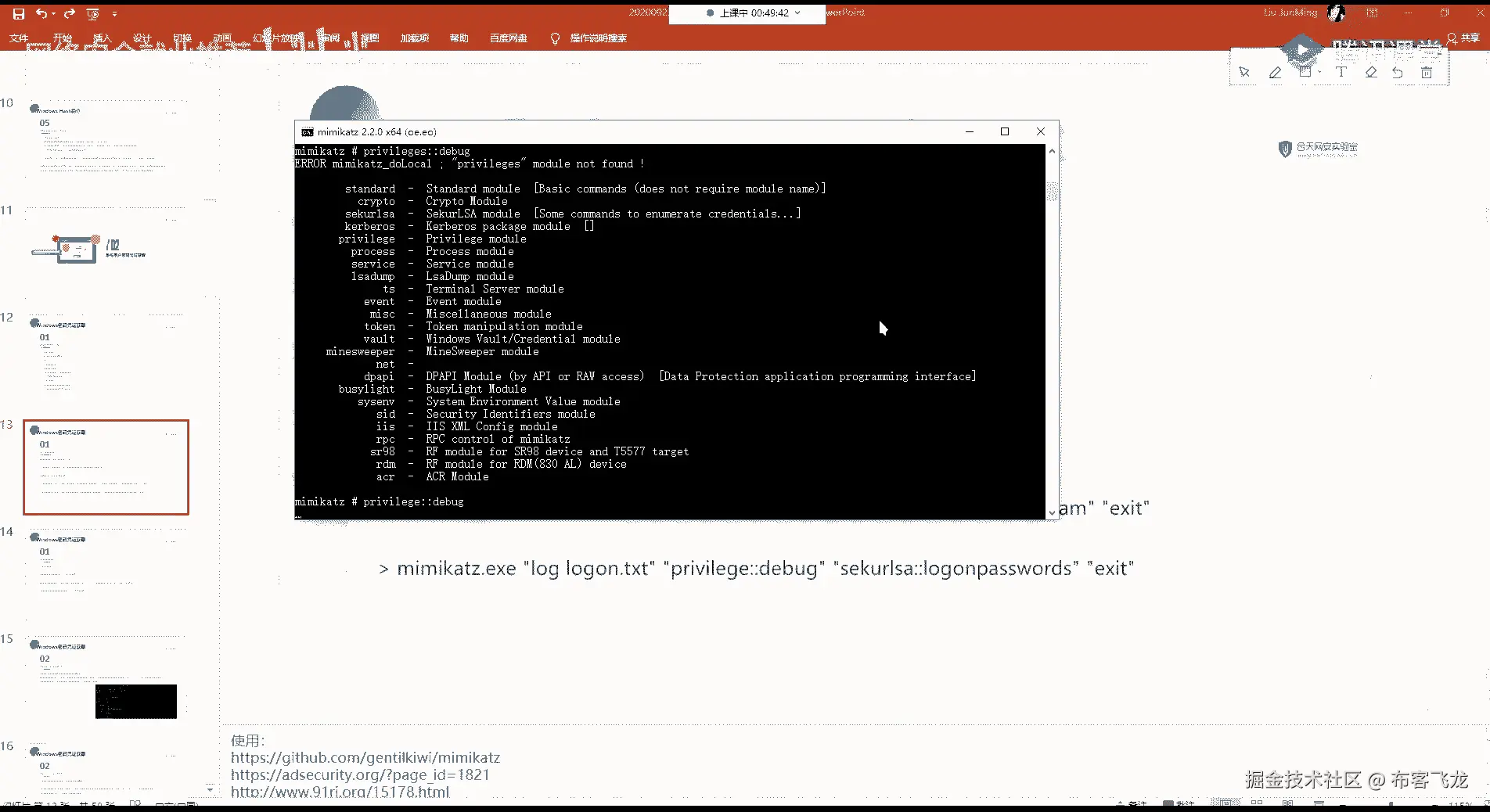Open the 文件 (File) menu
This screenshot has height=812, width=1490.
tap(19, 38)
